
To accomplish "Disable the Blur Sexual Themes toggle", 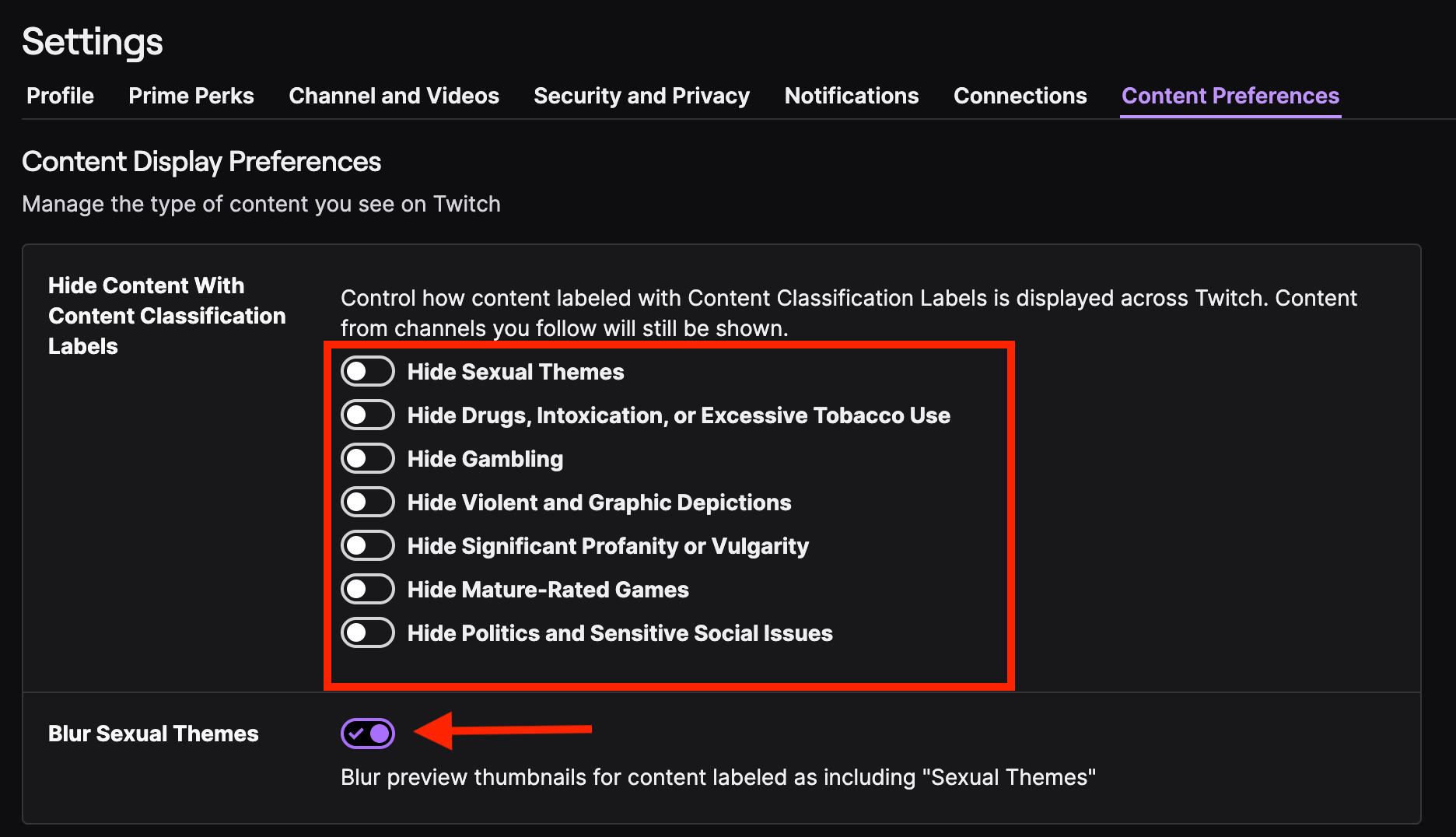I will 368,734.
